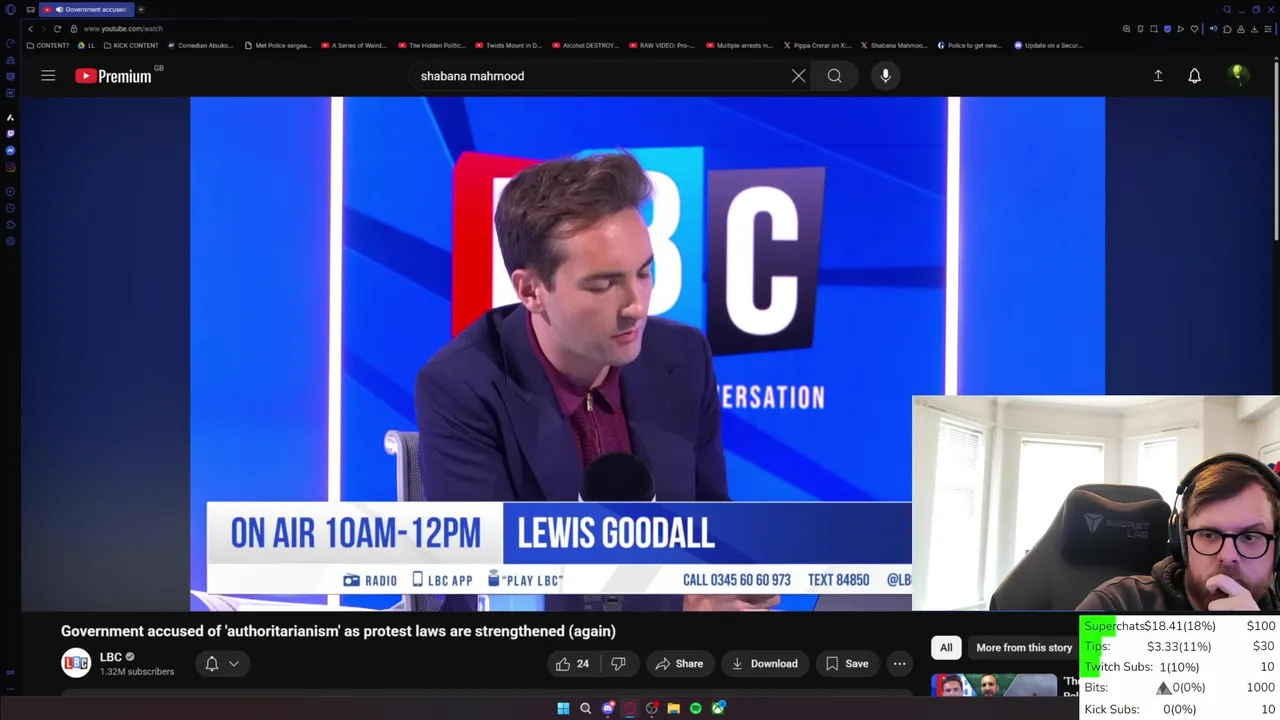
Task: Open 'Comedian Atsuko' bookmark
Action: [200, 45]
